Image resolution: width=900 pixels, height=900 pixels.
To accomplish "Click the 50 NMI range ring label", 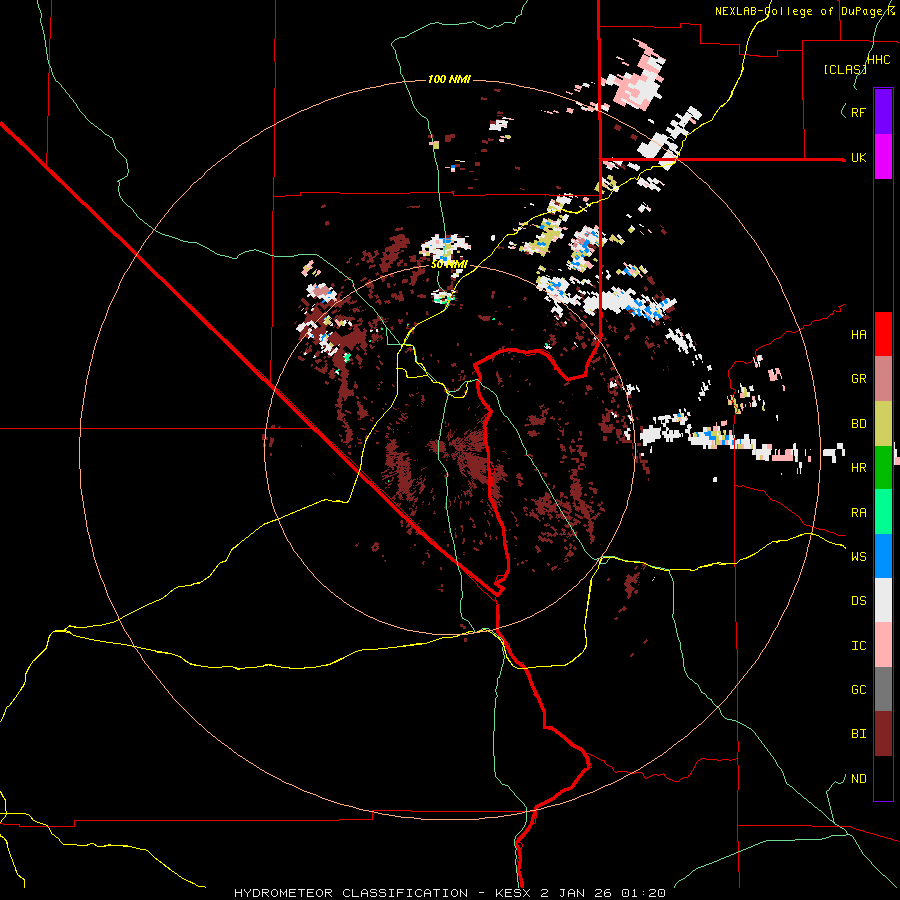I will [x=449, y=265].
